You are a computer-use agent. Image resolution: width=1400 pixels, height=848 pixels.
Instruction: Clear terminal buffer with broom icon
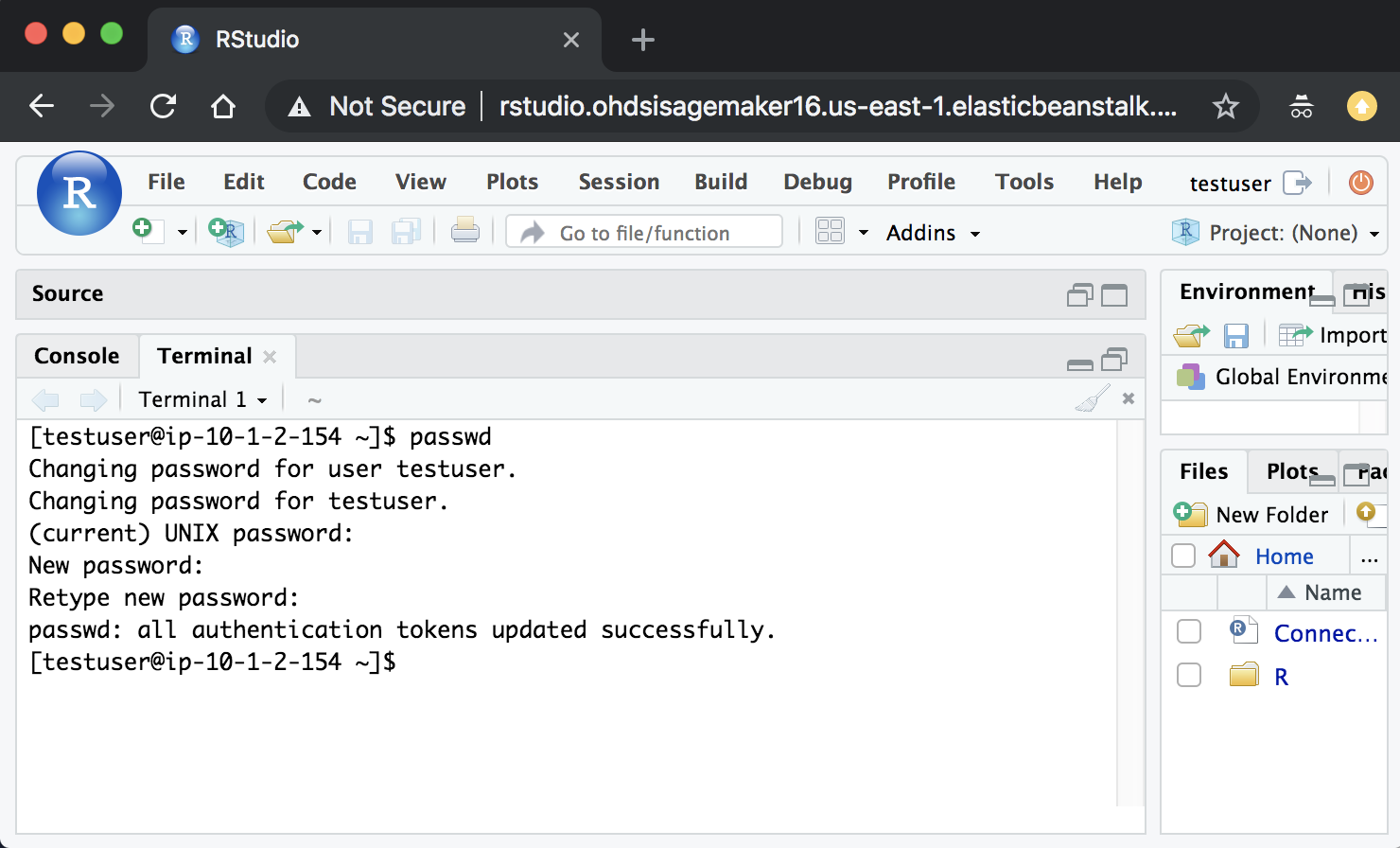[x=1093, y=398]
